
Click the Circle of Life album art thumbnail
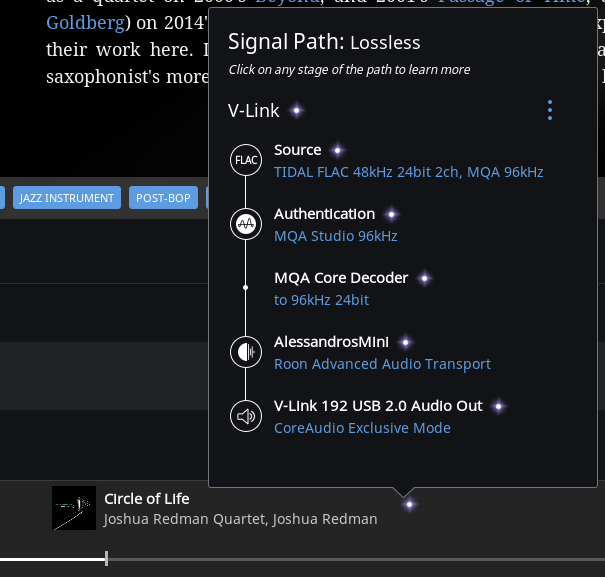click(x=74, y=508)
